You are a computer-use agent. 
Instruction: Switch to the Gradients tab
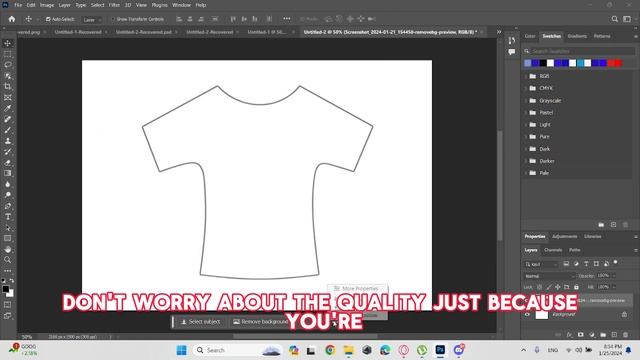577,36
